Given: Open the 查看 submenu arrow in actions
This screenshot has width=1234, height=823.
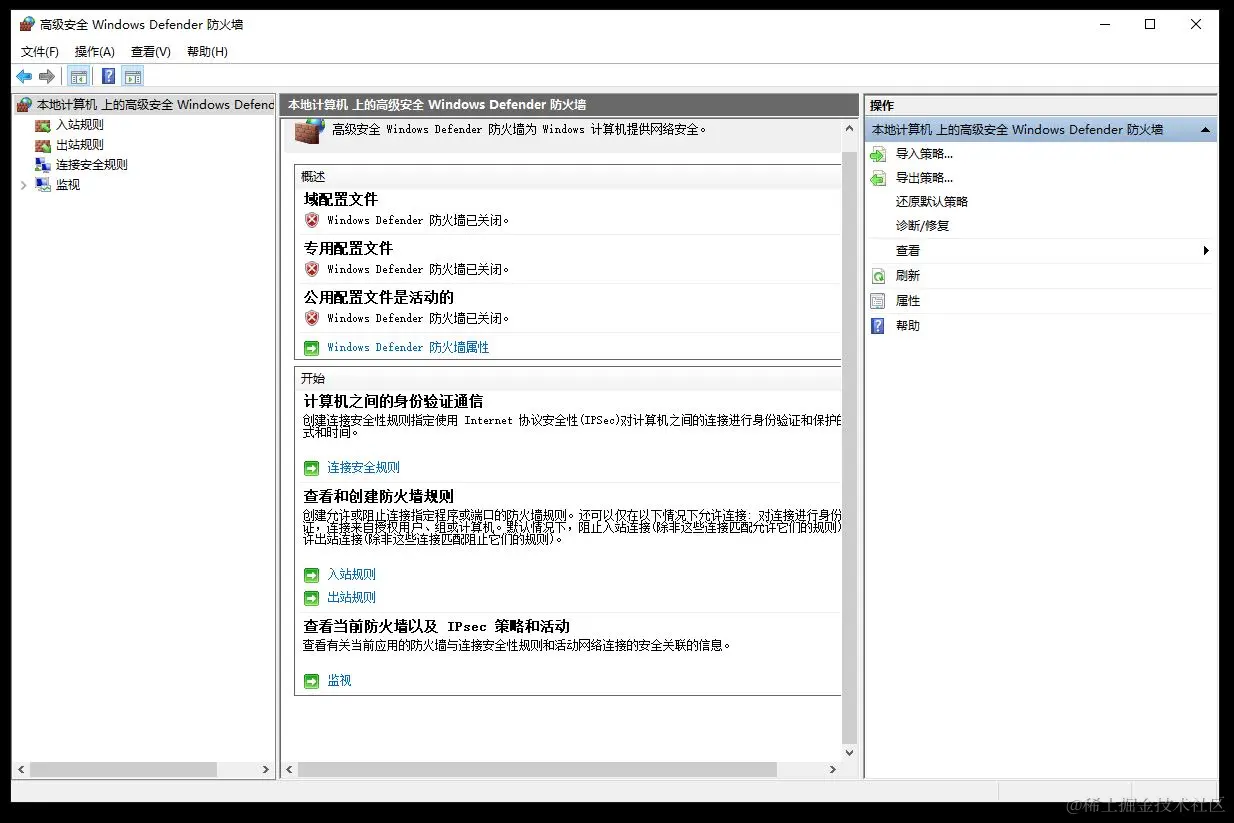Looking at the screenshot, I should coord(1206,251).
